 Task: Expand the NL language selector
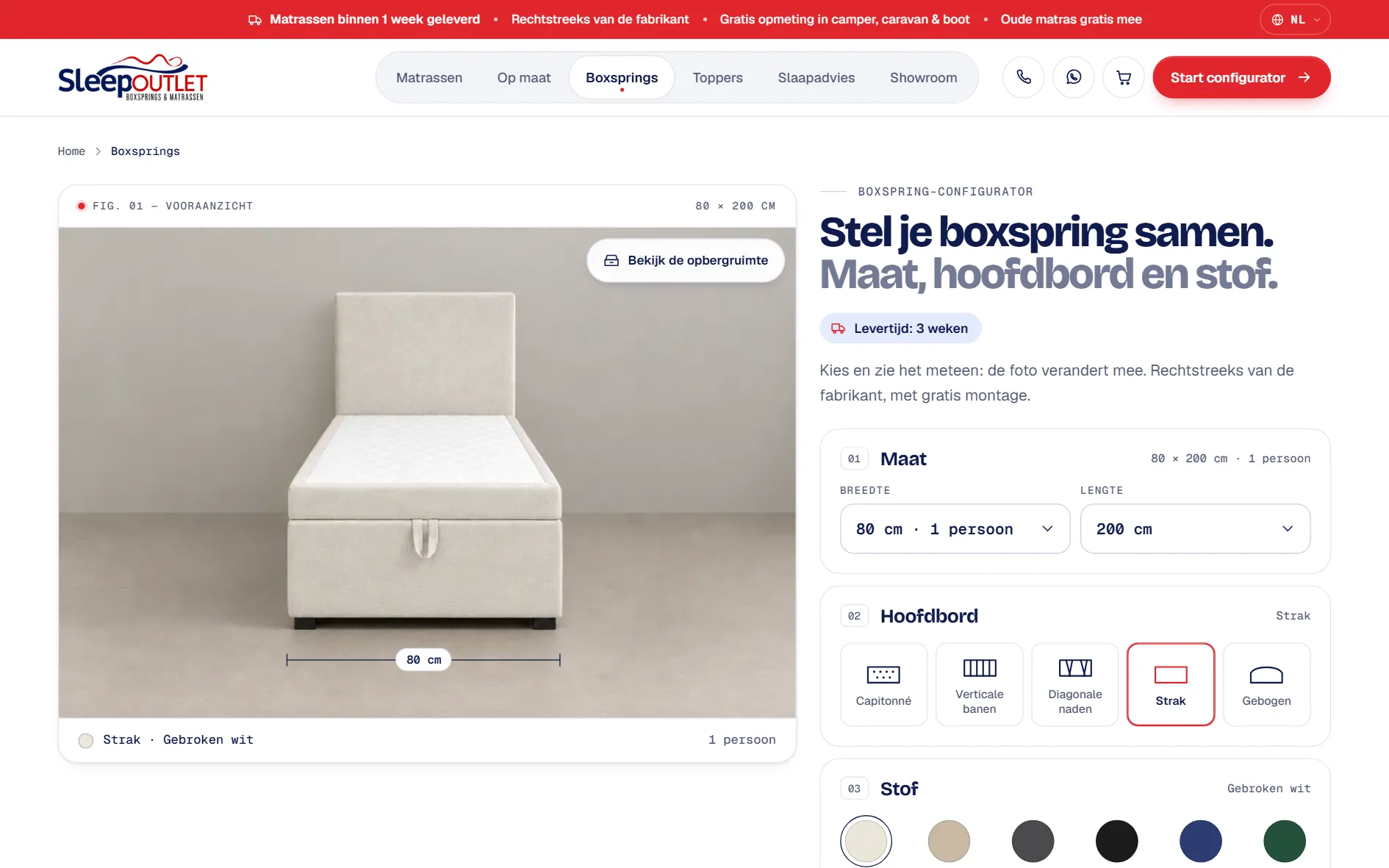point(1295,20)
